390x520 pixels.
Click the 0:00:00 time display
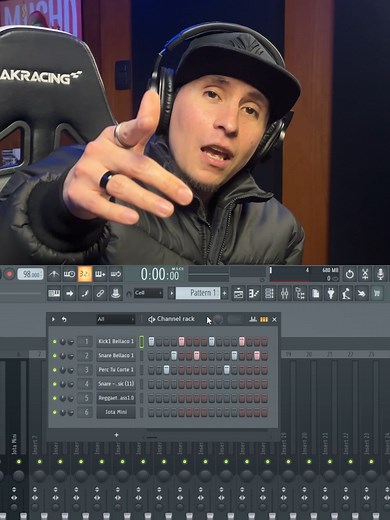(160, 274)
